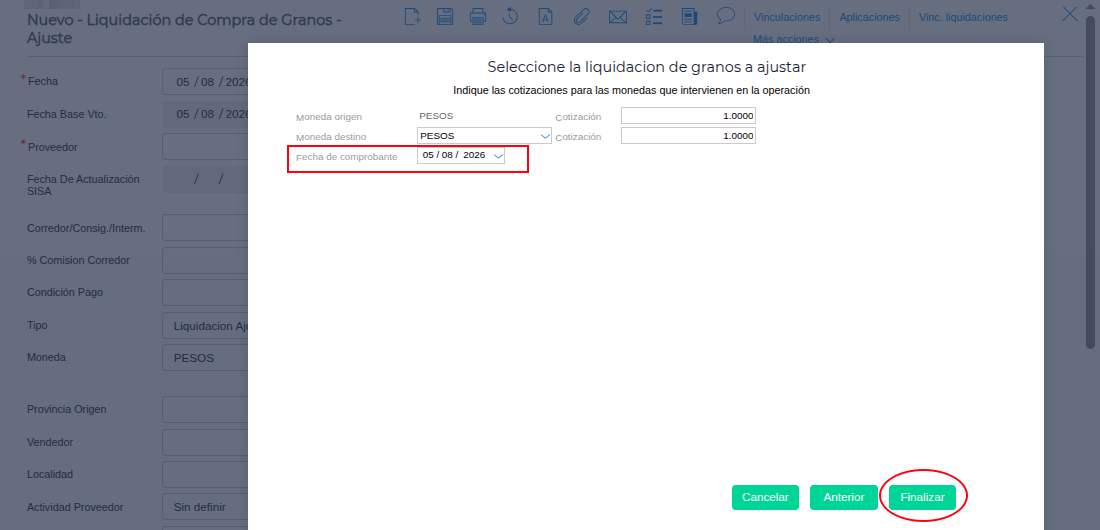The height and width of the screenshot is (530, 1100).
Task: Click the Moneda PESOS field in background form
Action: 205,357
